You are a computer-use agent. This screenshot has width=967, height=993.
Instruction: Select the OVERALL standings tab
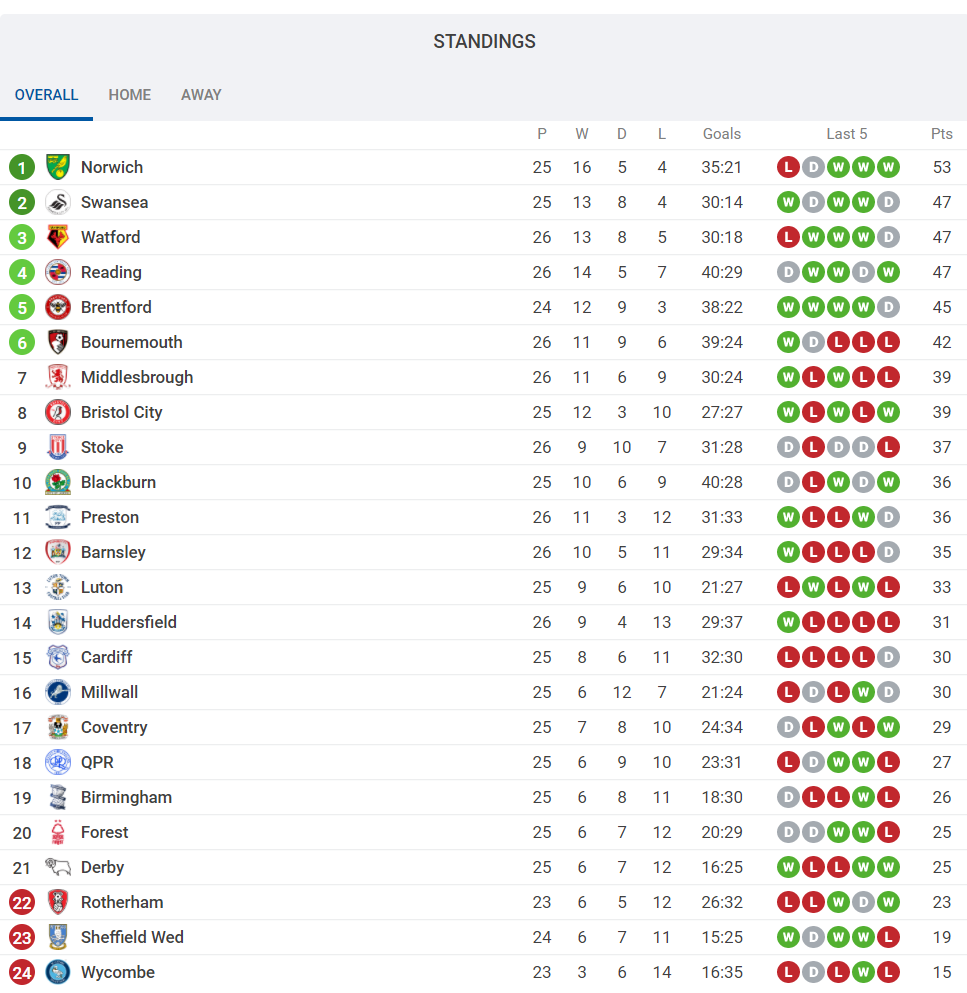[x=46, y=95]
